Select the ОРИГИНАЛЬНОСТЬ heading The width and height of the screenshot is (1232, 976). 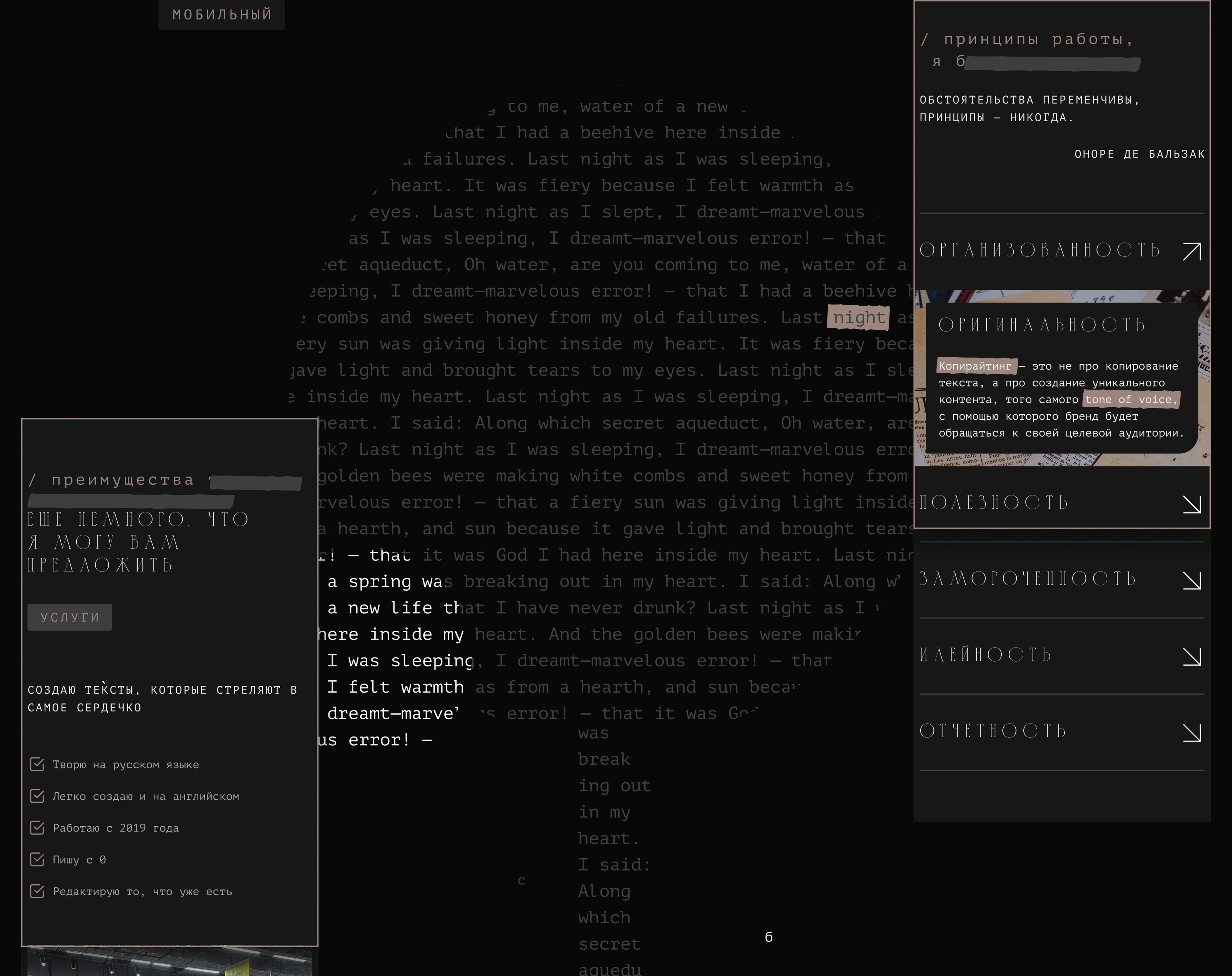[x=1042, y=325]
